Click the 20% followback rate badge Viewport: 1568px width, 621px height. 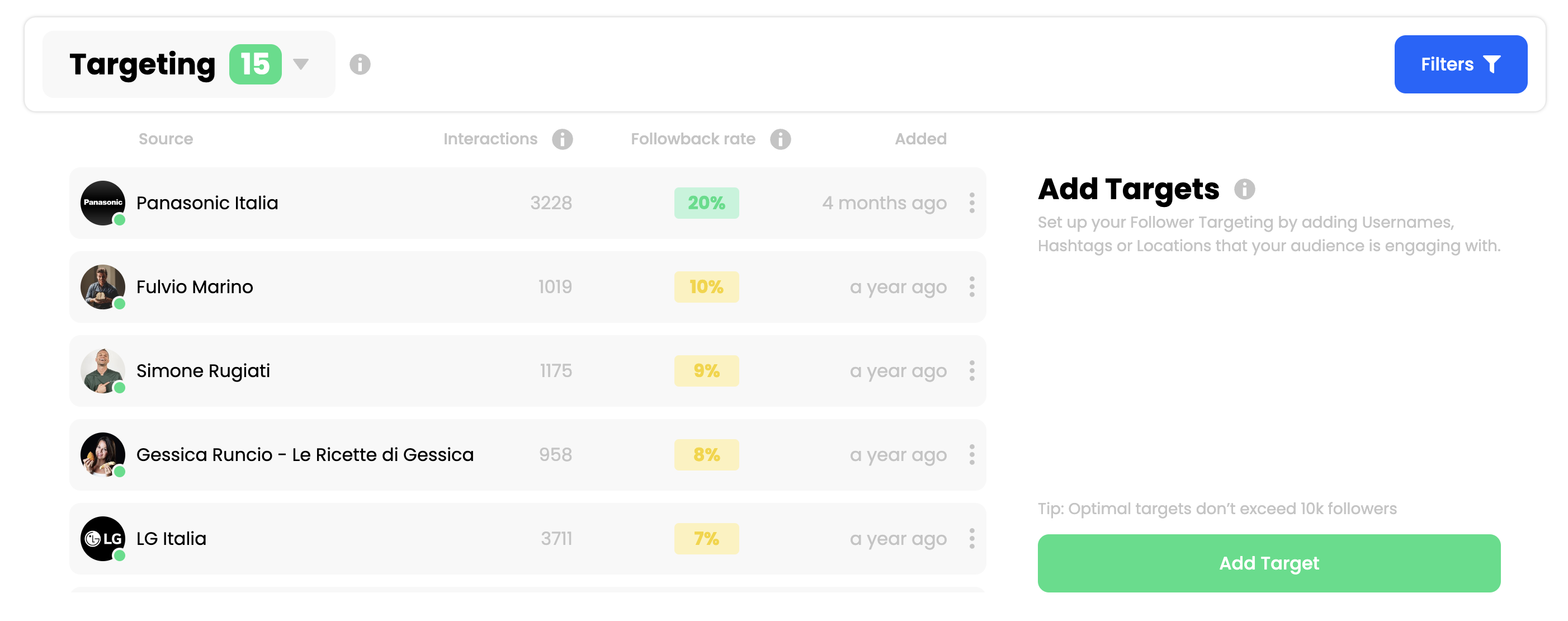pyautogui.click(x=706, y=203)
